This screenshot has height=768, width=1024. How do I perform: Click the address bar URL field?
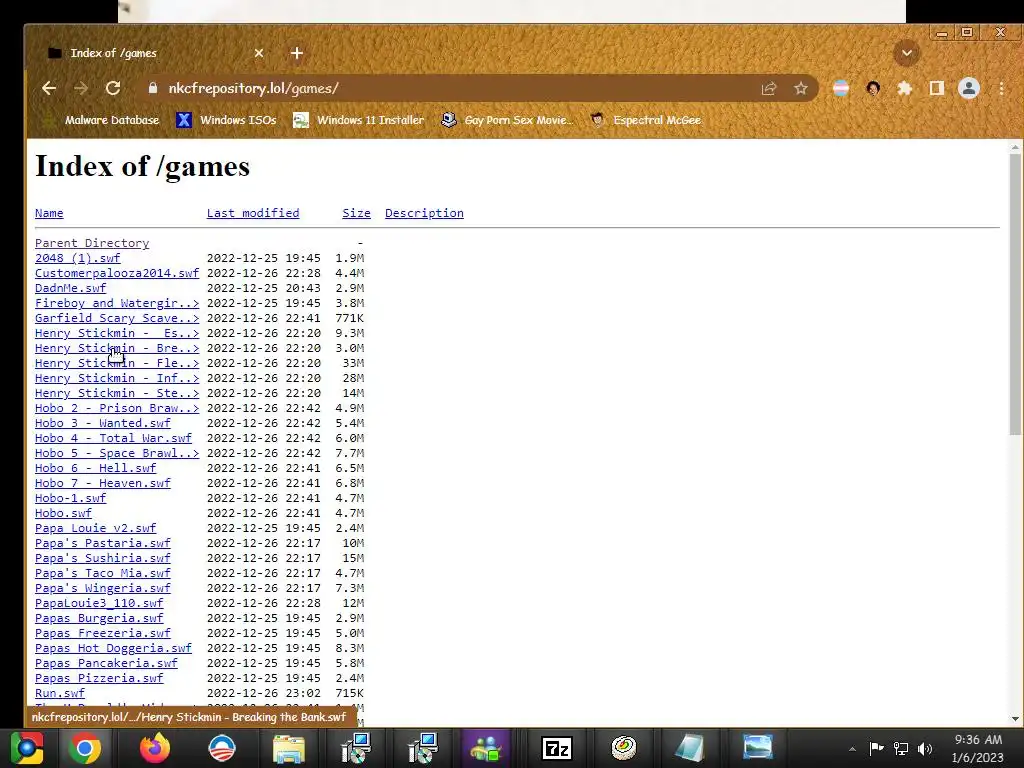coord(451,88)
